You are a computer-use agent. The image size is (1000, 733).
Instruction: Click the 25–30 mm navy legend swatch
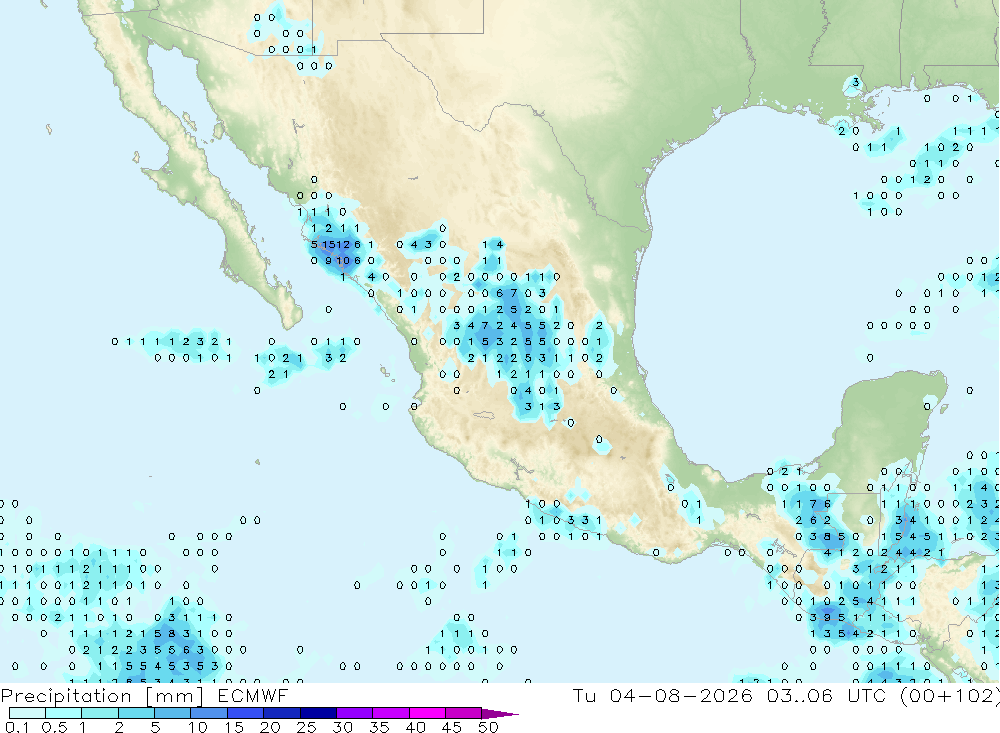click(318, 713)
